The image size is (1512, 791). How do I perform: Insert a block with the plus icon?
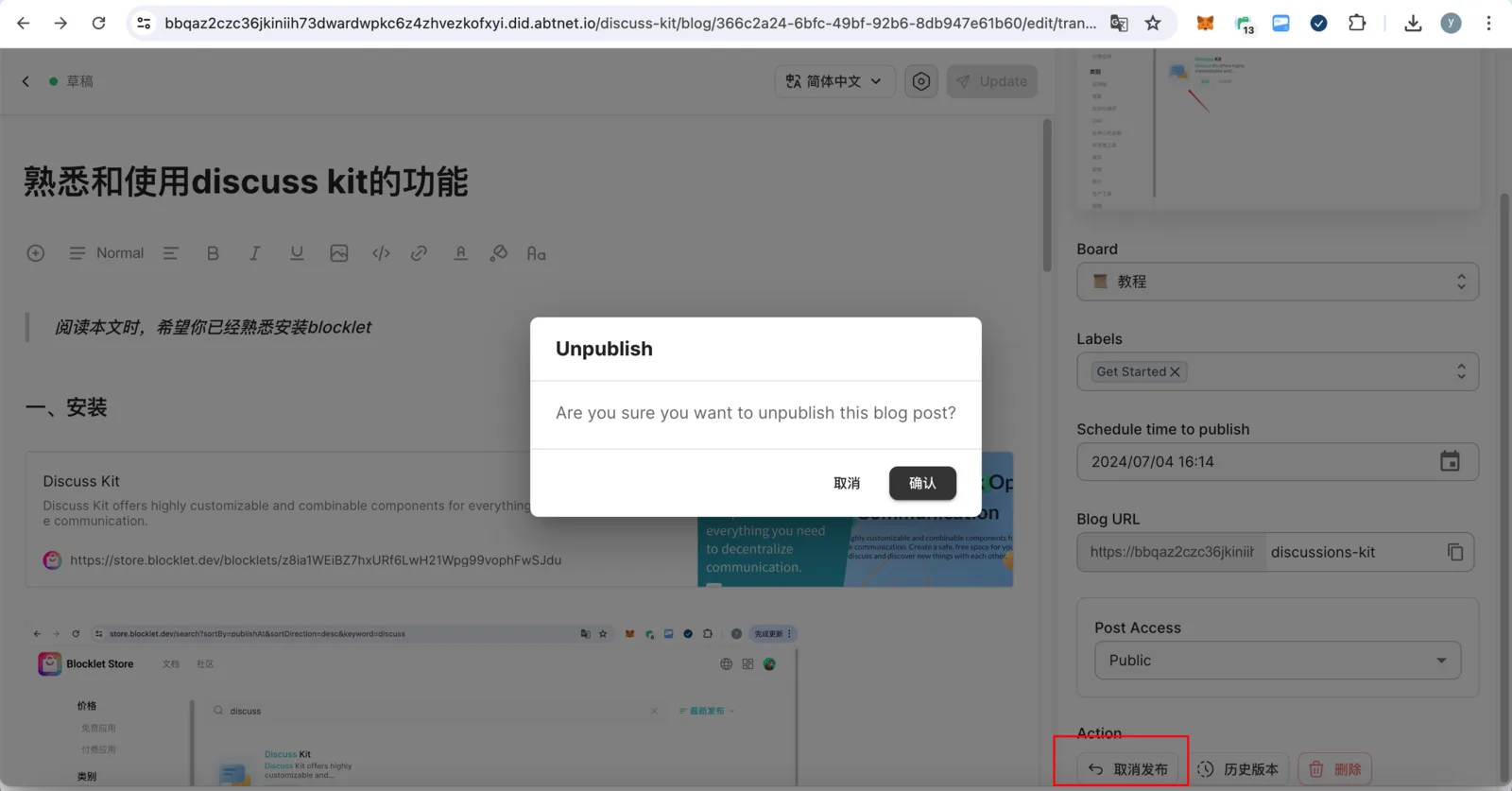click(36, 253)
